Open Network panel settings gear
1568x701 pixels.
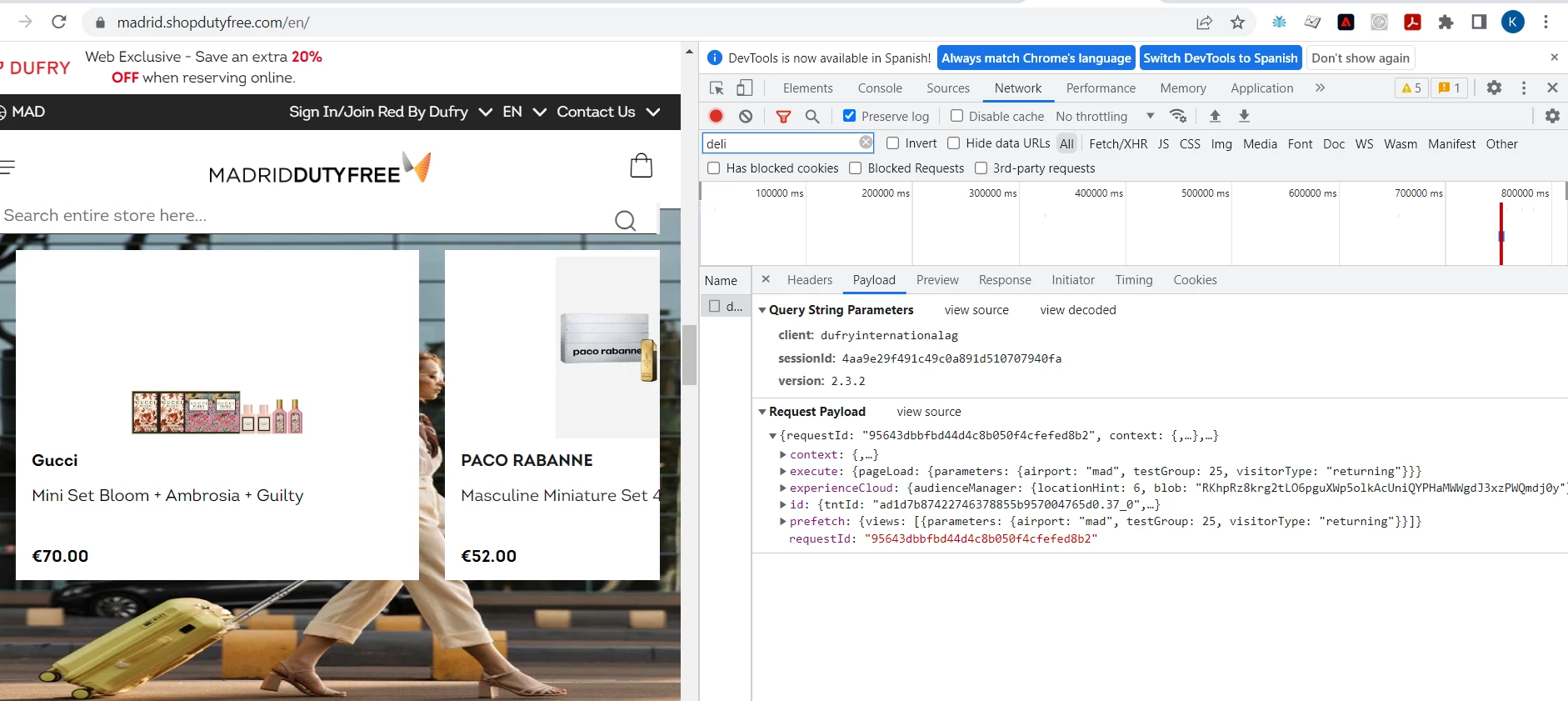1552,116
